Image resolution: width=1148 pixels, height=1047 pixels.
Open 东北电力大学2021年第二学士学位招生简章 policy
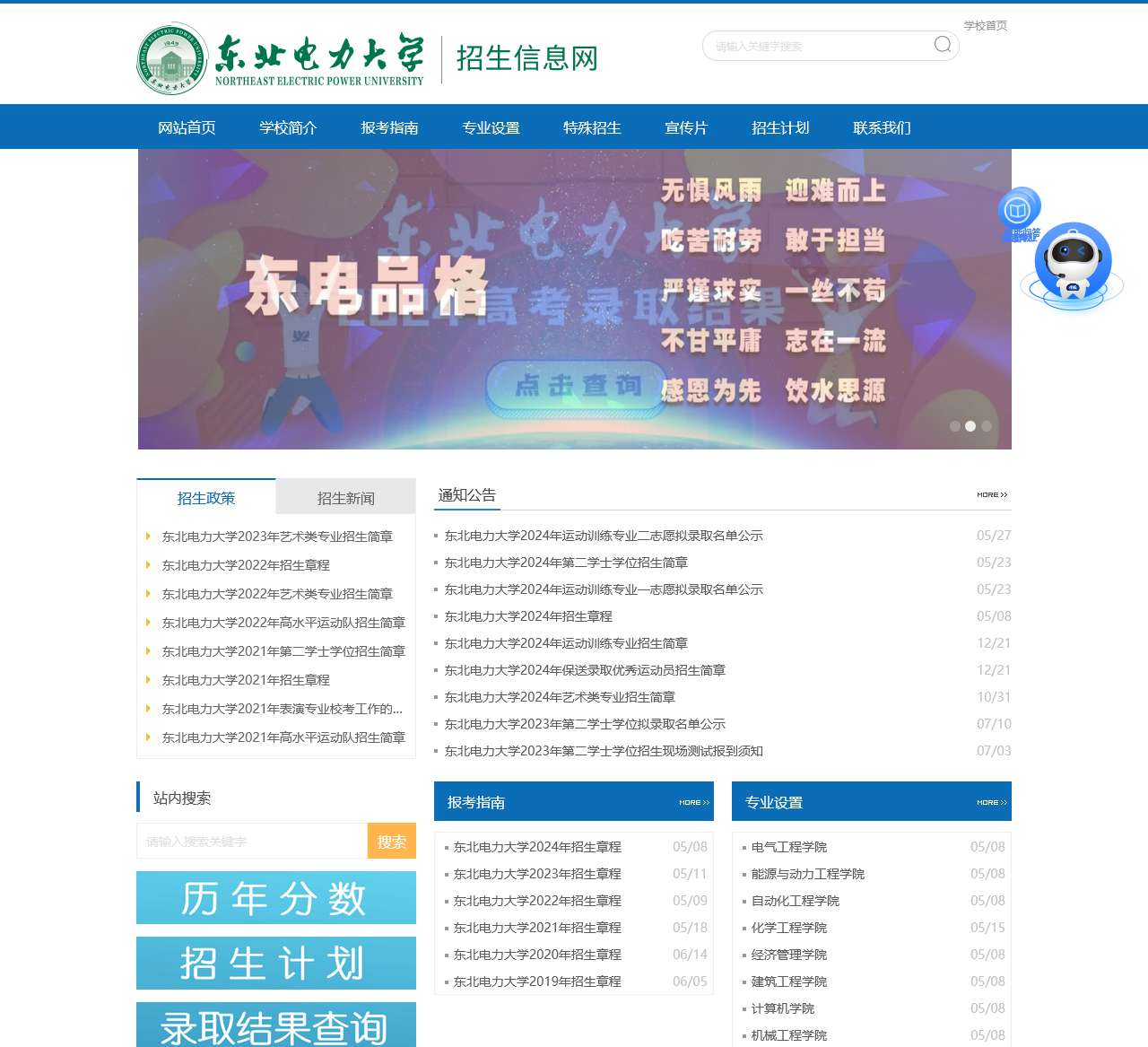point(283,651)
